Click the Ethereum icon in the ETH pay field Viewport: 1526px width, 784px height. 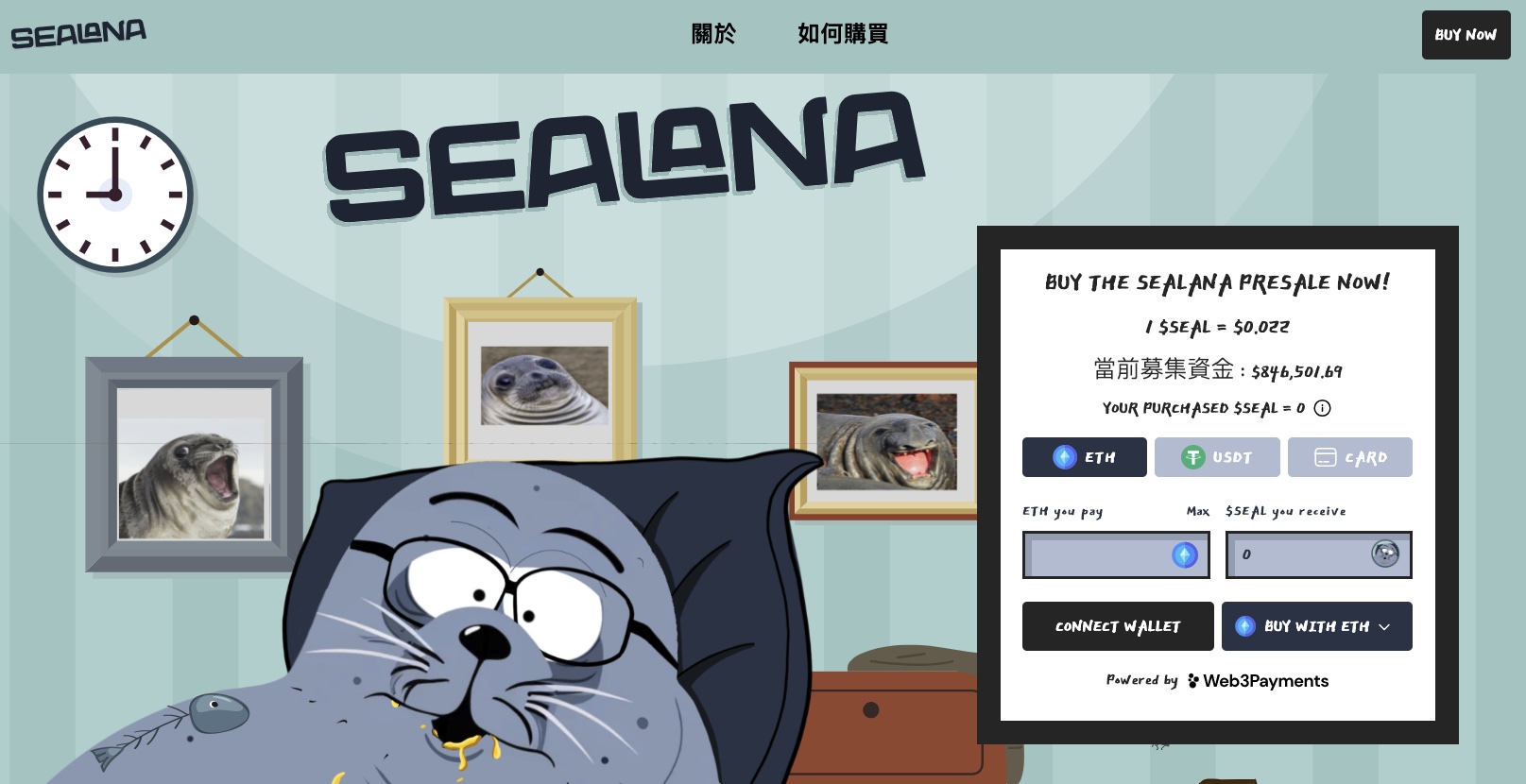pos(1185,554)
